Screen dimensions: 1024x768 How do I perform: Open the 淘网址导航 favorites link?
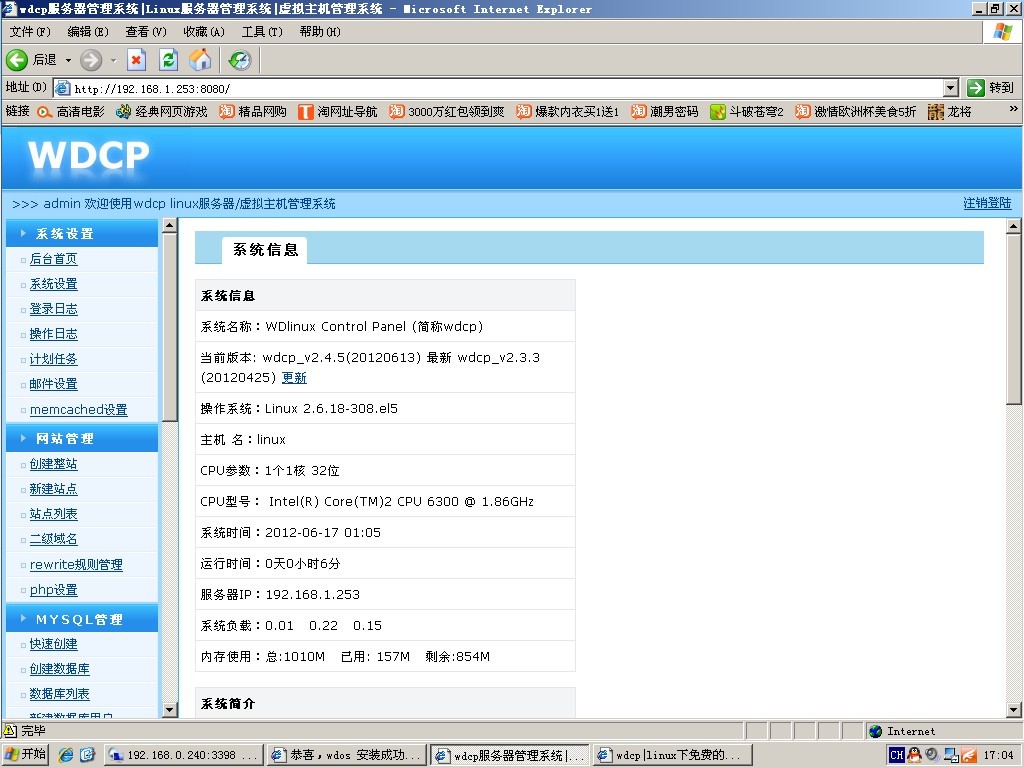coord(338,112)
